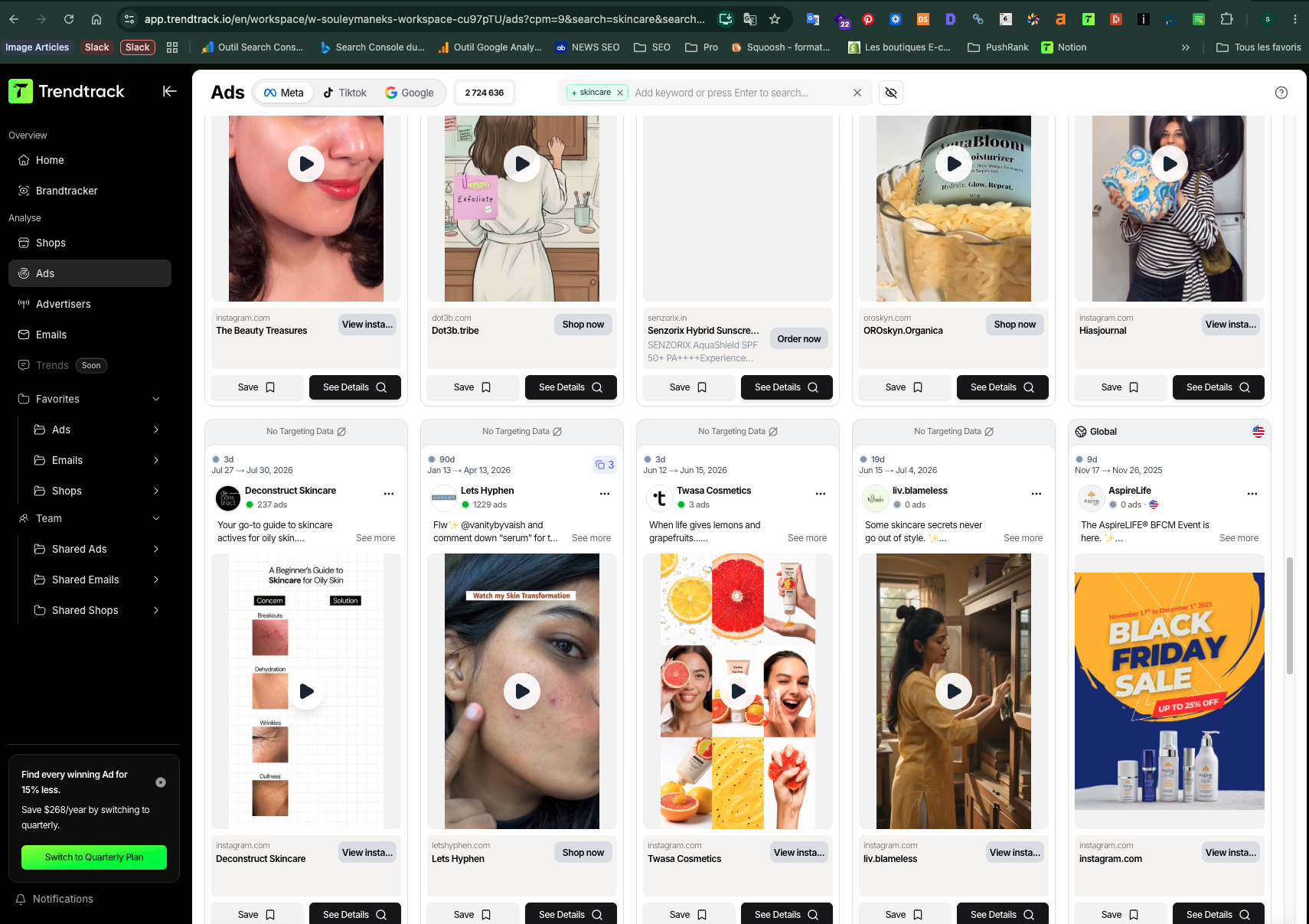Expand See more on Deconstruct Skincare text
The width and height of the screenshot is (1309, 924).
(375, 538)
